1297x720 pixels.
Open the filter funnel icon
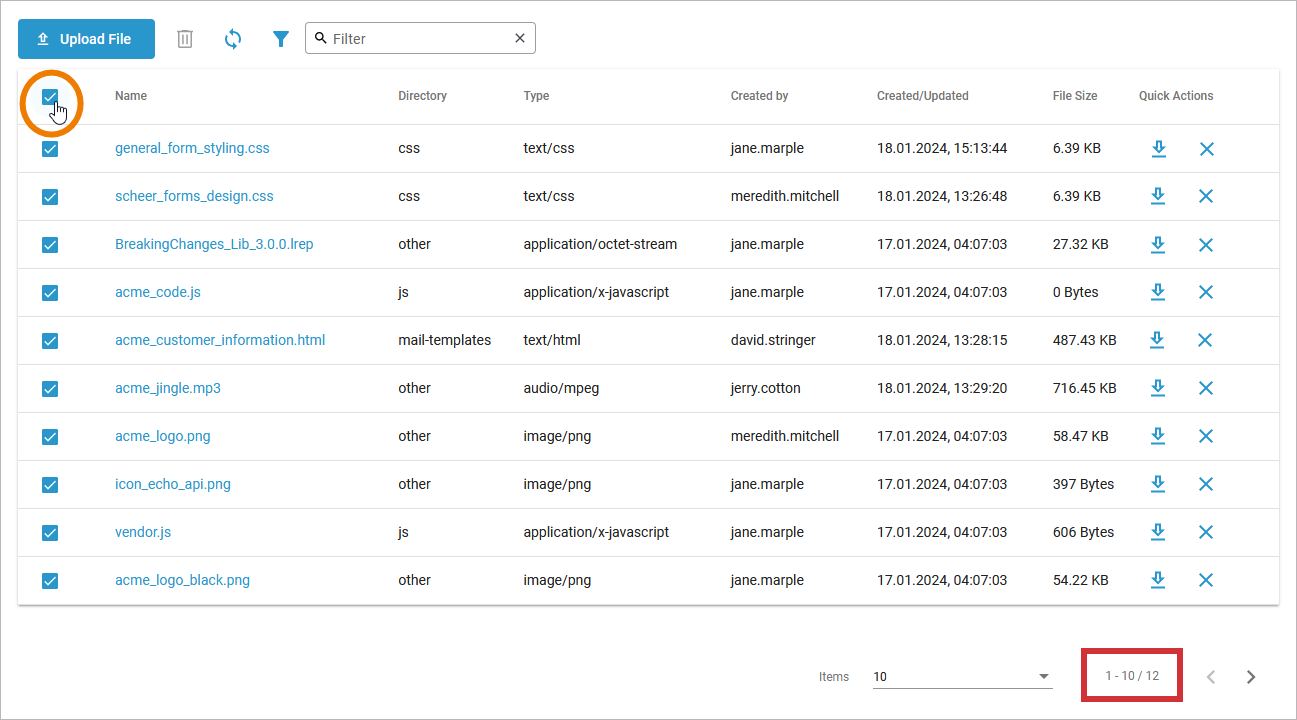pos(281,39)
